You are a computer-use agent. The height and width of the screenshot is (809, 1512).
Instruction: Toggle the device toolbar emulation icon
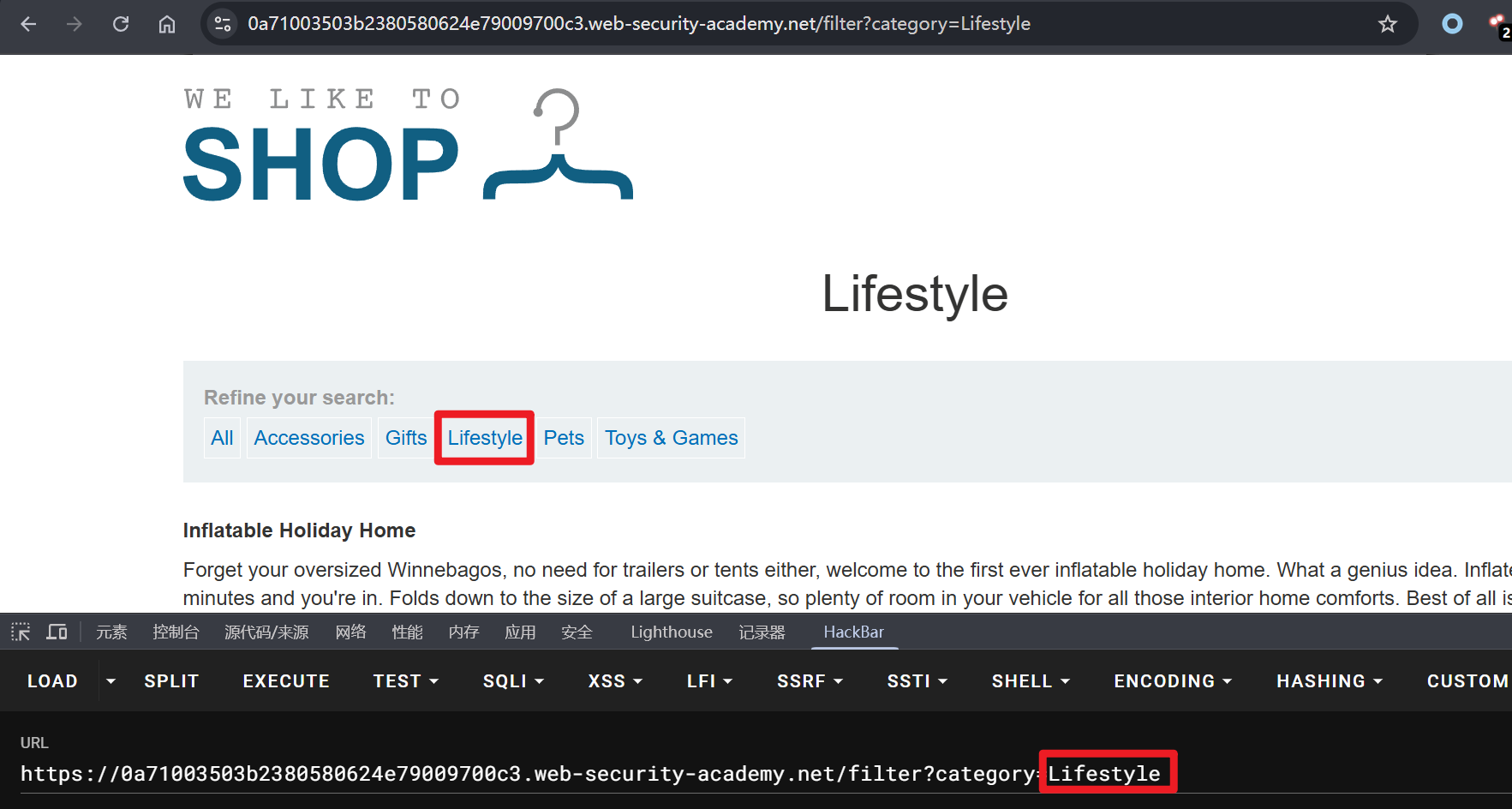(x=57, y=632)
